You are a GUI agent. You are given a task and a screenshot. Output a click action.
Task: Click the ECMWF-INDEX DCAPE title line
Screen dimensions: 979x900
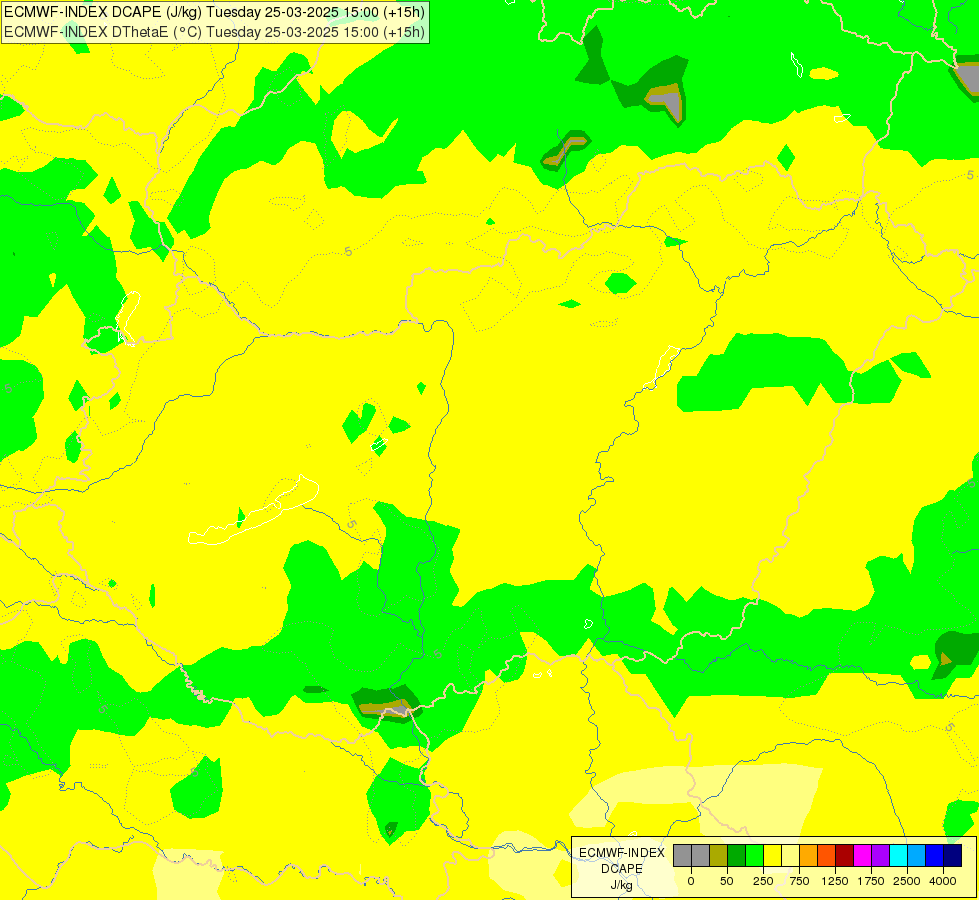[x=214, y=11]
